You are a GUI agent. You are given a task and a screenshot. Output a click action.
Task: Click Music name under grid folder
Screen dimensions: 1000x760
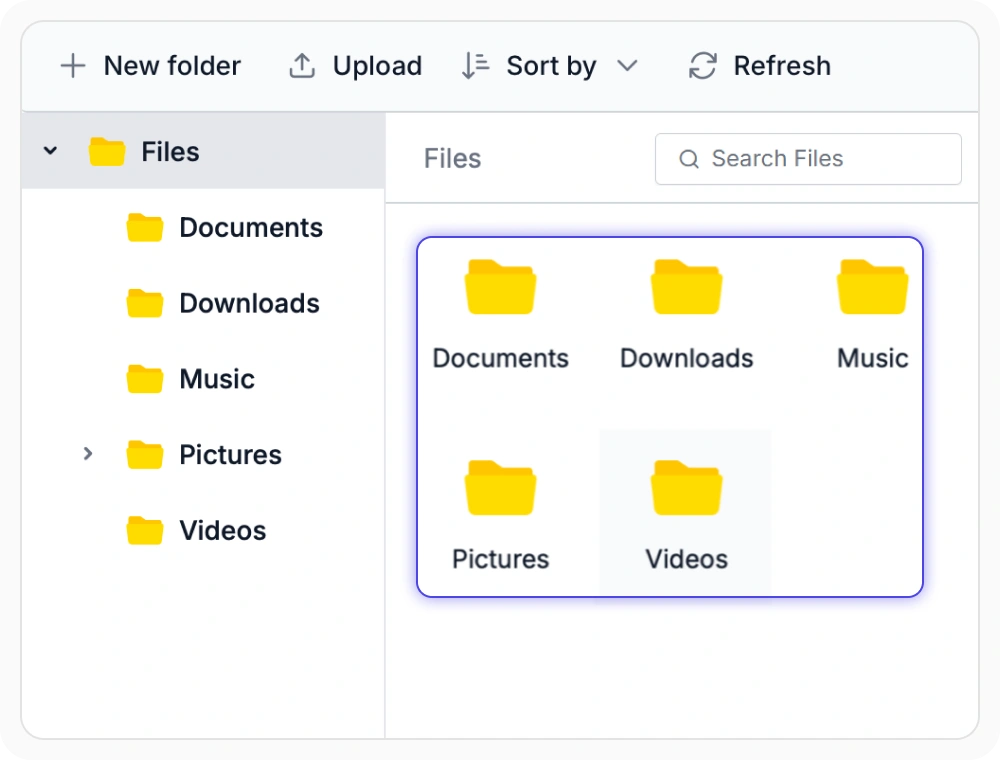pyautogui.click(x=873, y=358)
